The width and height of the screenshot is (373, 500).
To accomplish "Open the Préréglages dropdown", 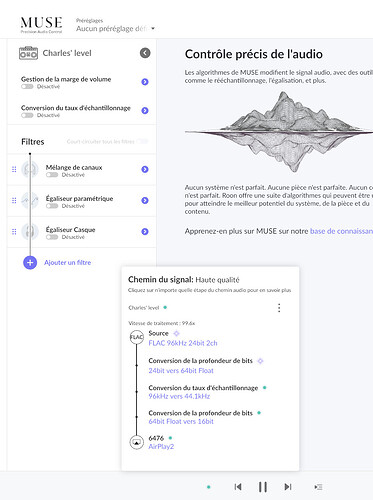I will coord(115,29).
